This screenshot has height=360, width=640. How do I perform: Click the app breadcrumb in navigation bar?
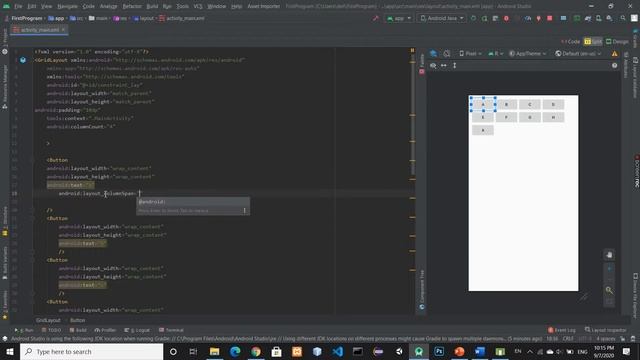(56, 18)
